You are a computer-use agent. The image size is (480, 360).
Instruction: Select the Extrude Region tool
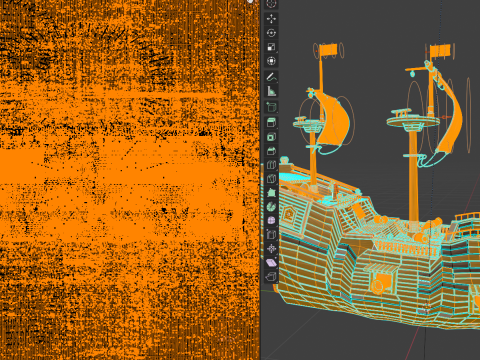271,123
